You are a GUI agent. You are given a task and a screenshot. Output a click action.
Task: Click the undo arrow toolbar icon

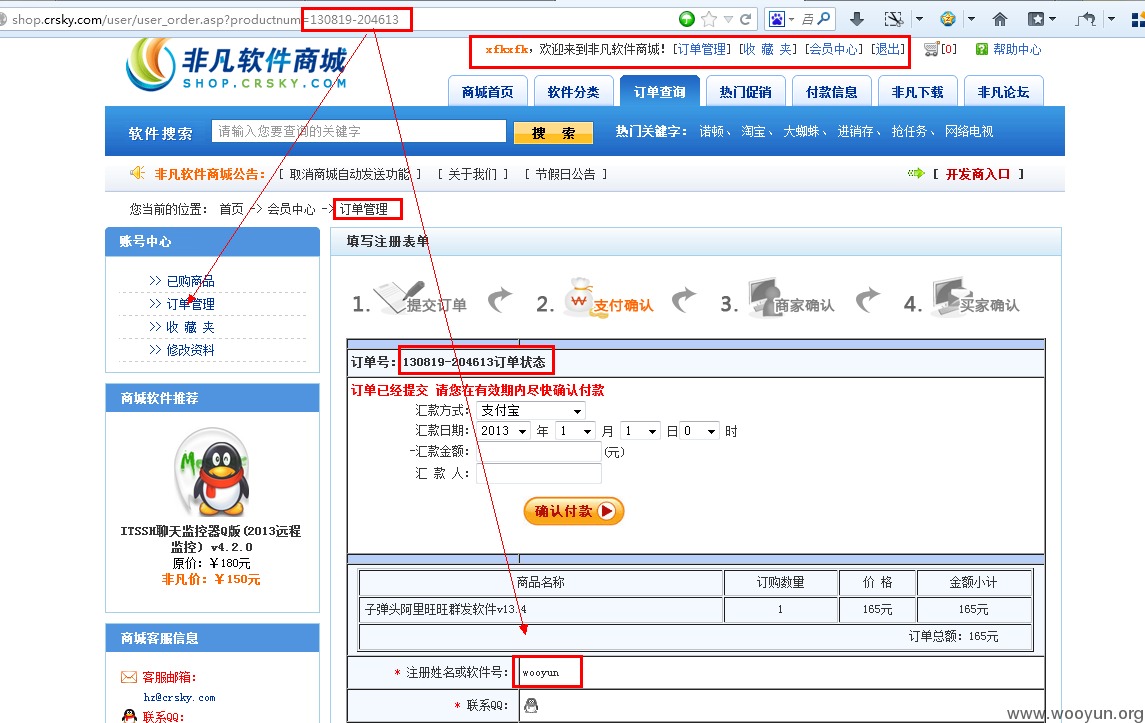coord(1086,19)
